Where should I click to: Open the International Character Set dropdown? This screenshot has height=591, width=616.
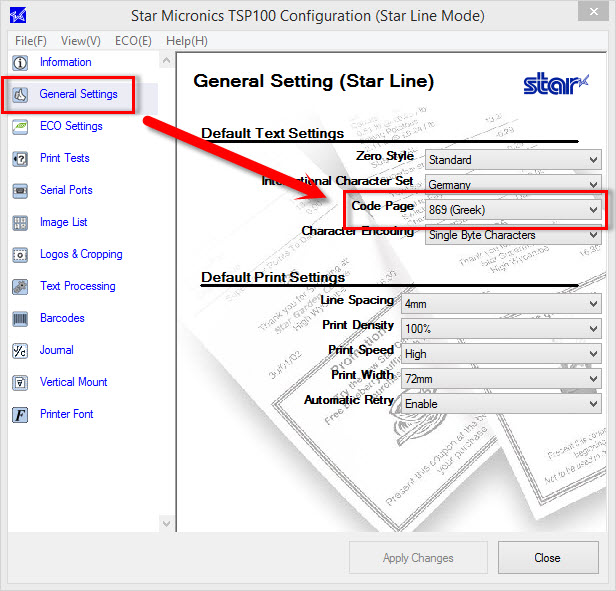point(513,184)
